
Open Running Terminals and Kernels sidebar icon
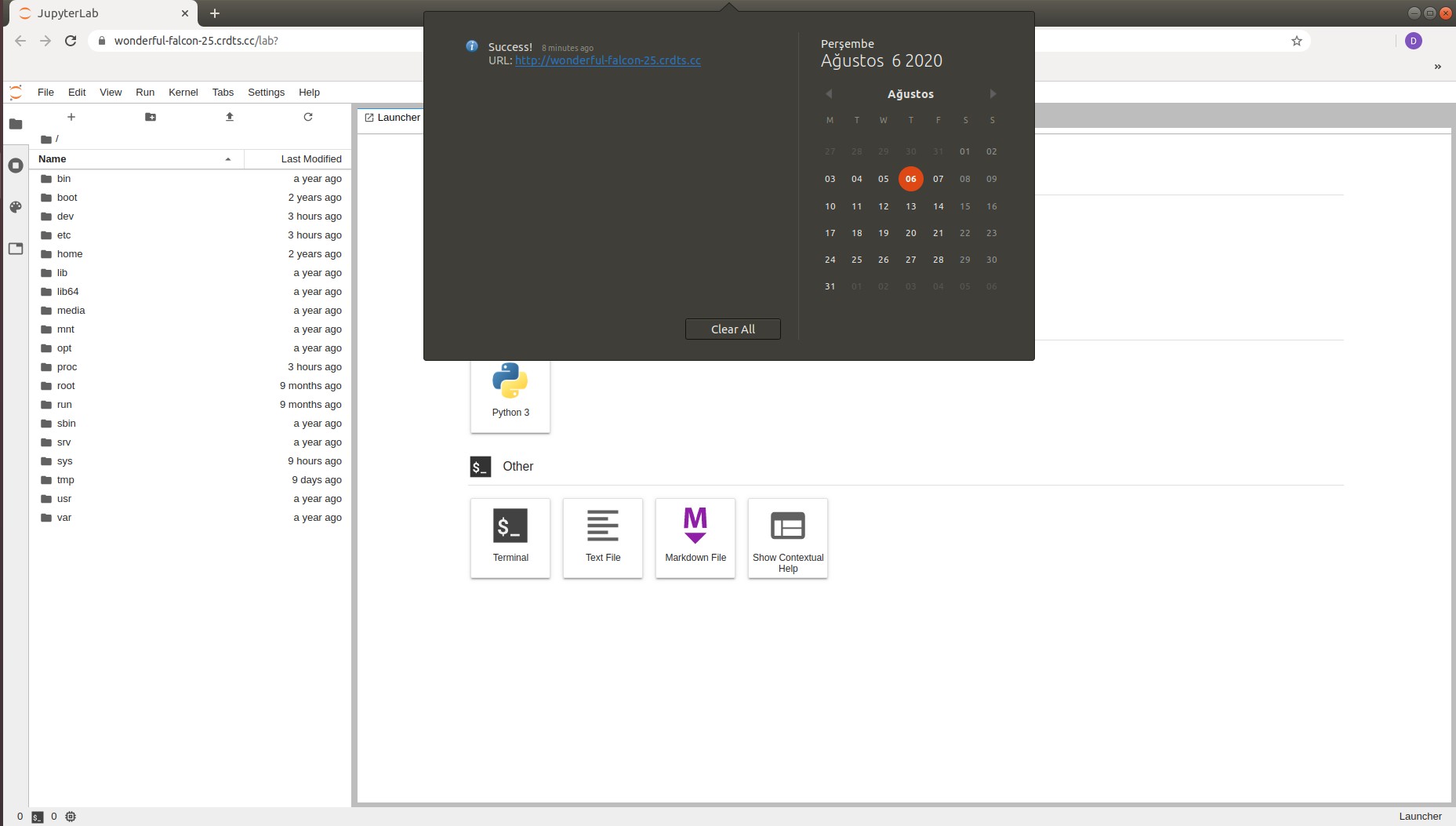coord(16,166)
